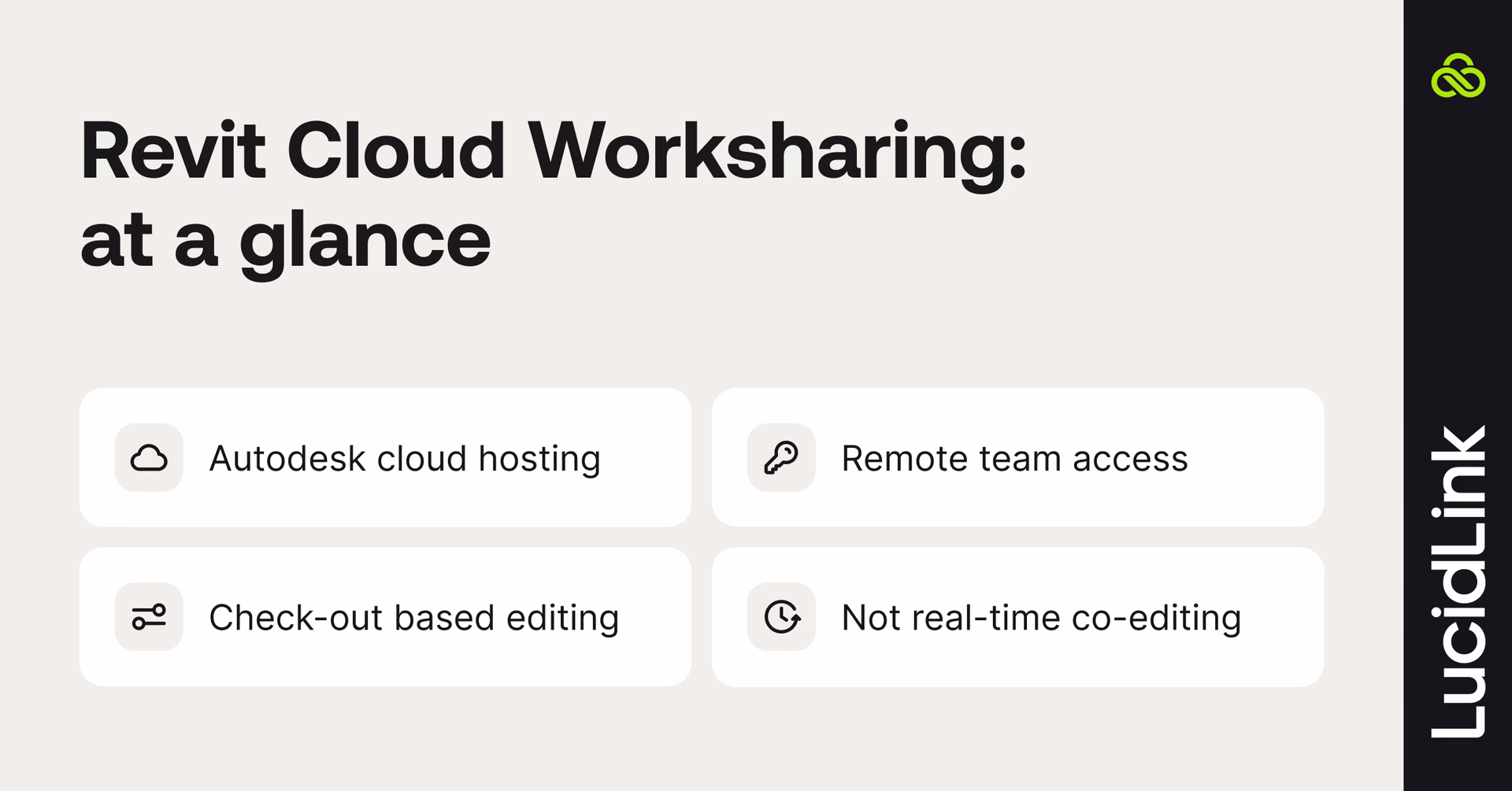Select the 'Autodesk cloud hosting' text
Screen dimensions: 1512x791
[405, 459]
